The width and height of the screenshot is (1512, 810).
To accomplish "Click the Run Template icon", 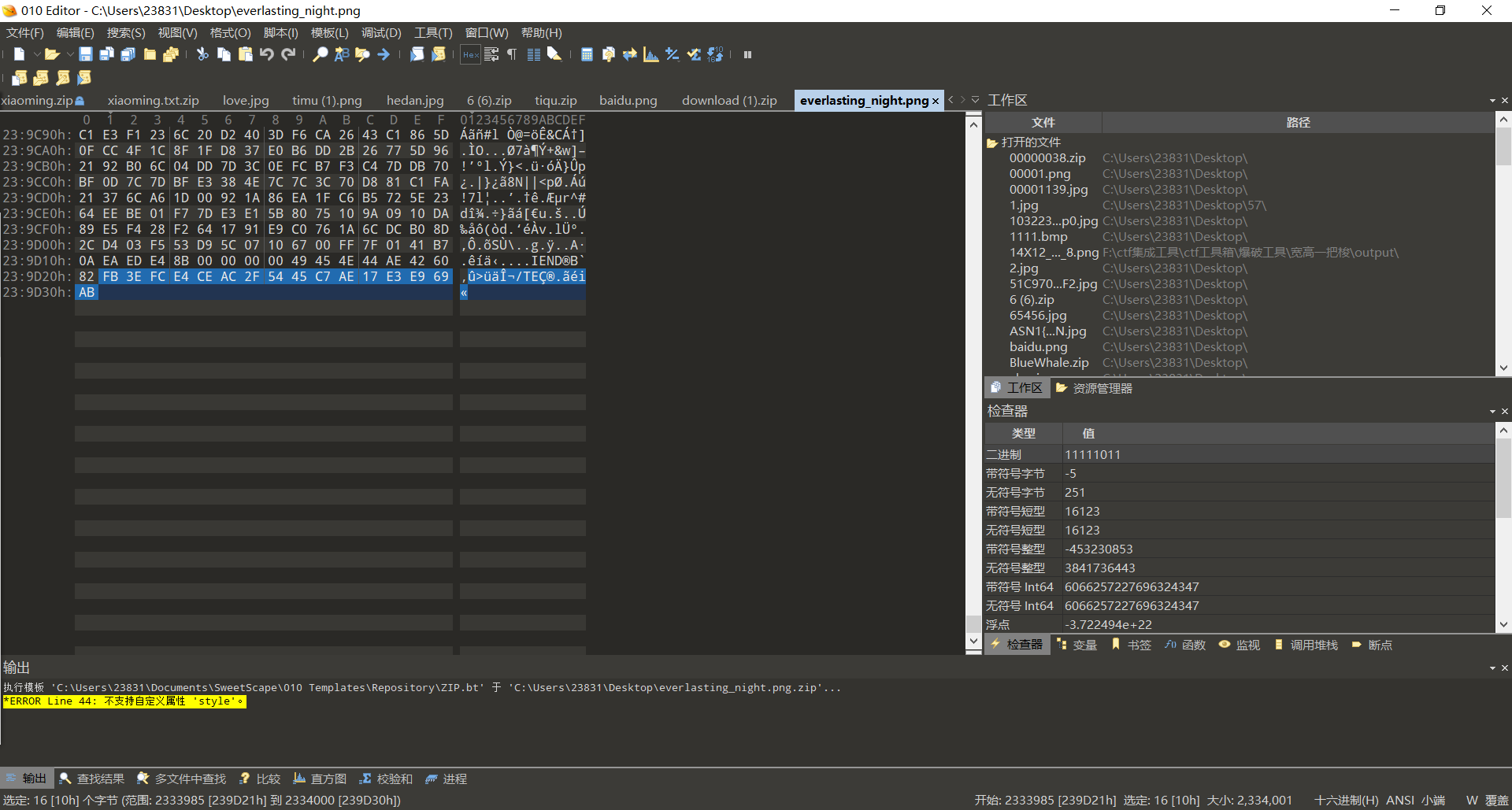I will coord(439,54).
